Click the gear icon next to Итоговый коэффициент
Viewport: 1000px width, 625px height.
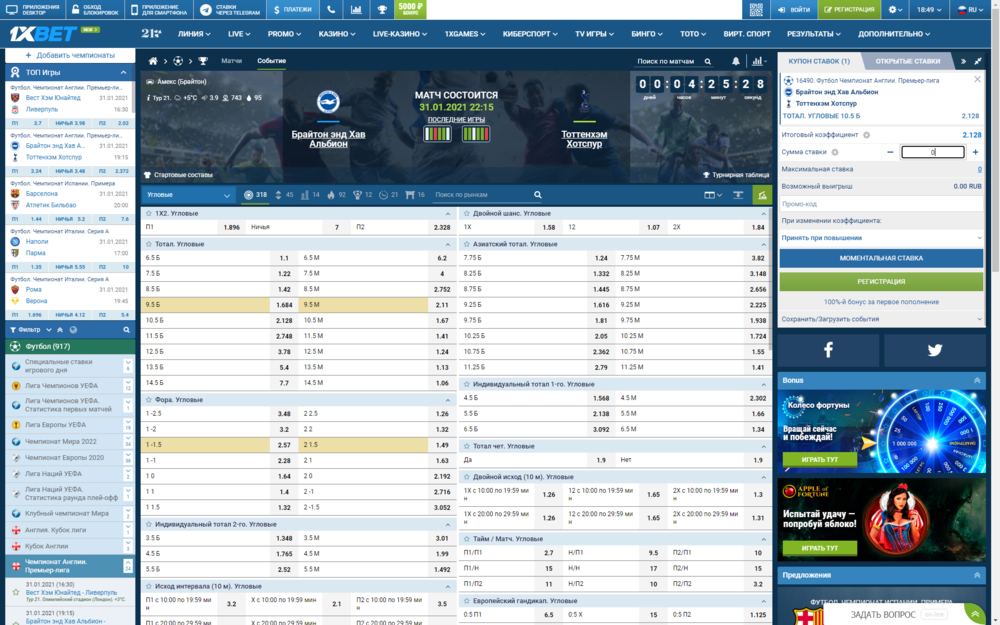[867, 135]
